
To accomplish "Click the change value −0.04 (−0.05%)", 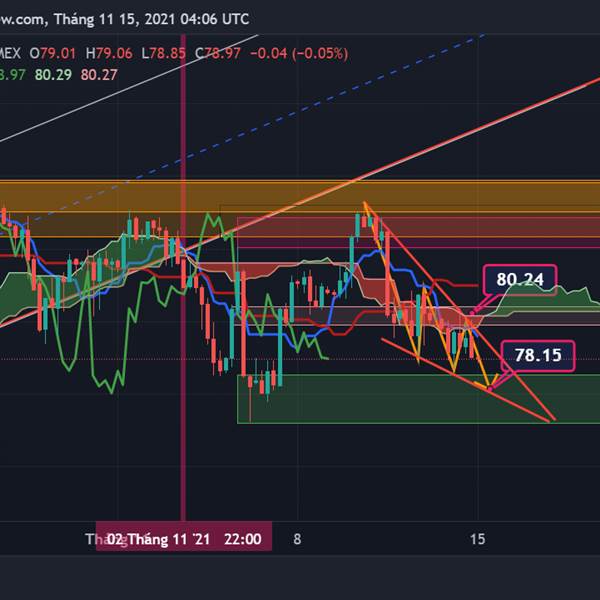I will coord(299,53).
